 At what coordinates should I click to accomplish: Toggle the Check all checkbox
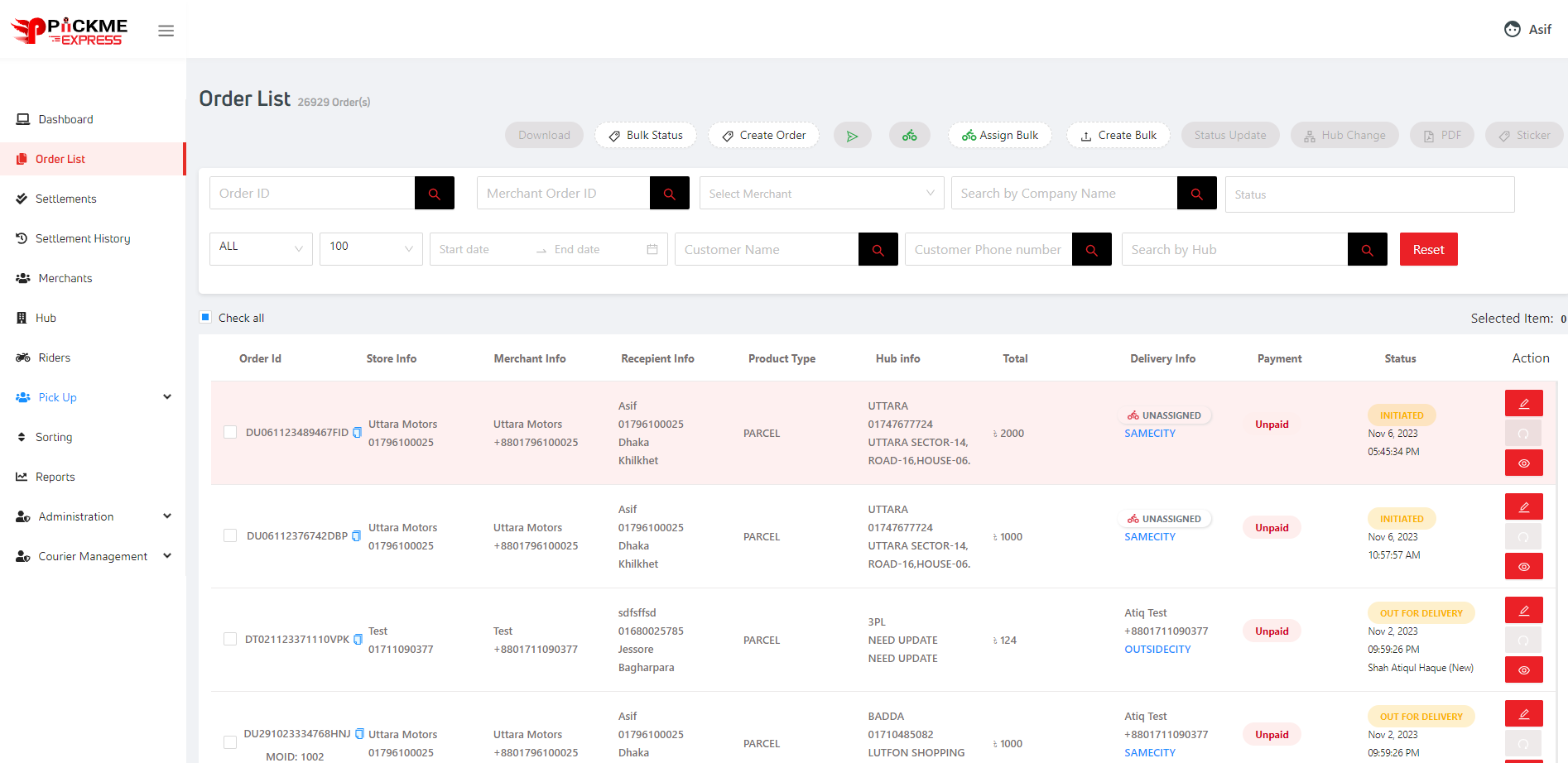point(206,318)
